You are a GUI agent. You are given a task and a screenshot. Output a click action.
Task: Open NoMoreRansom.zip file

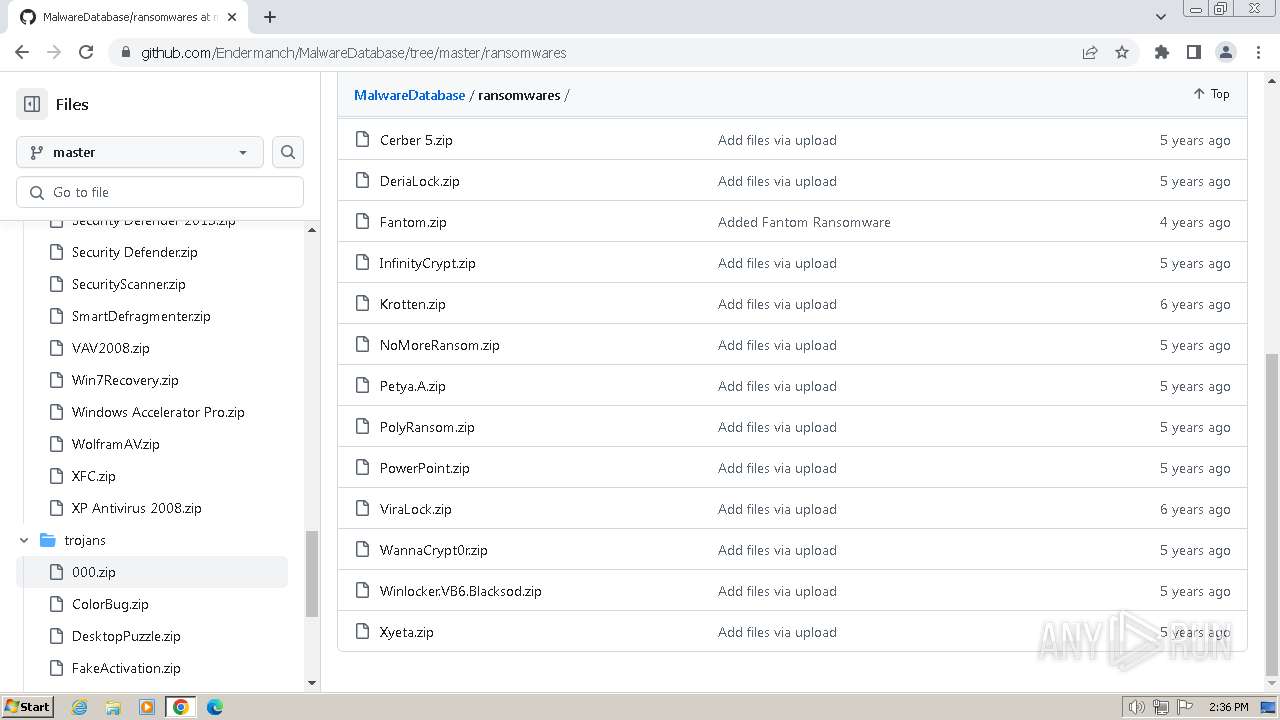click(440, 345)
